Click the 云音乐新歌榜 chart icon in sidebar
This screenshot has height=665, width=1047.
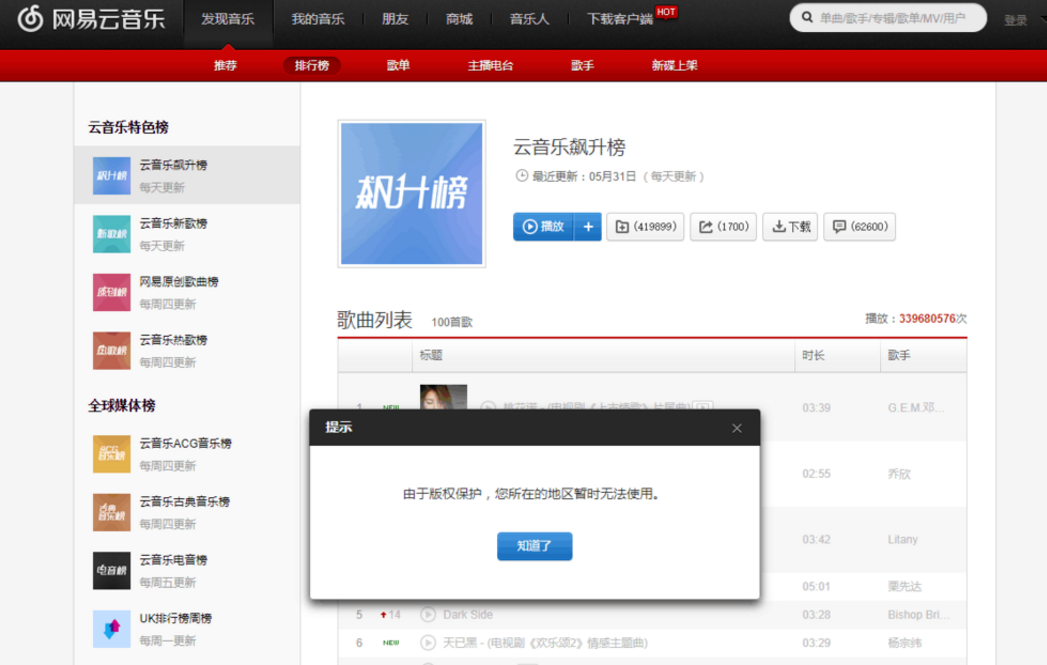[x=111, y=234]
